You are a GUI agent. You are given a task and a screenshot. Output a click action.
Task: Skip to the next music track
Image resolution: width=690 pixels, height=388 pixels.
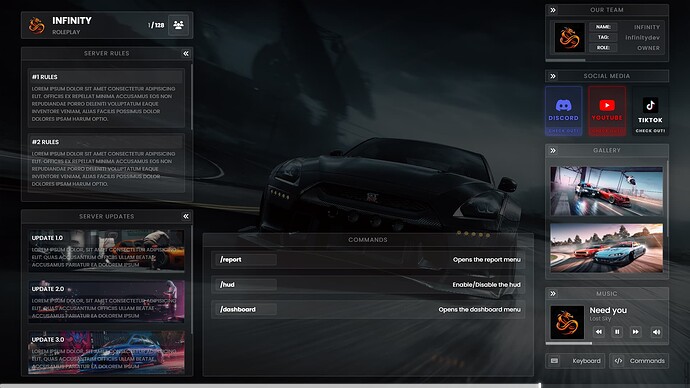pos(635,332)
